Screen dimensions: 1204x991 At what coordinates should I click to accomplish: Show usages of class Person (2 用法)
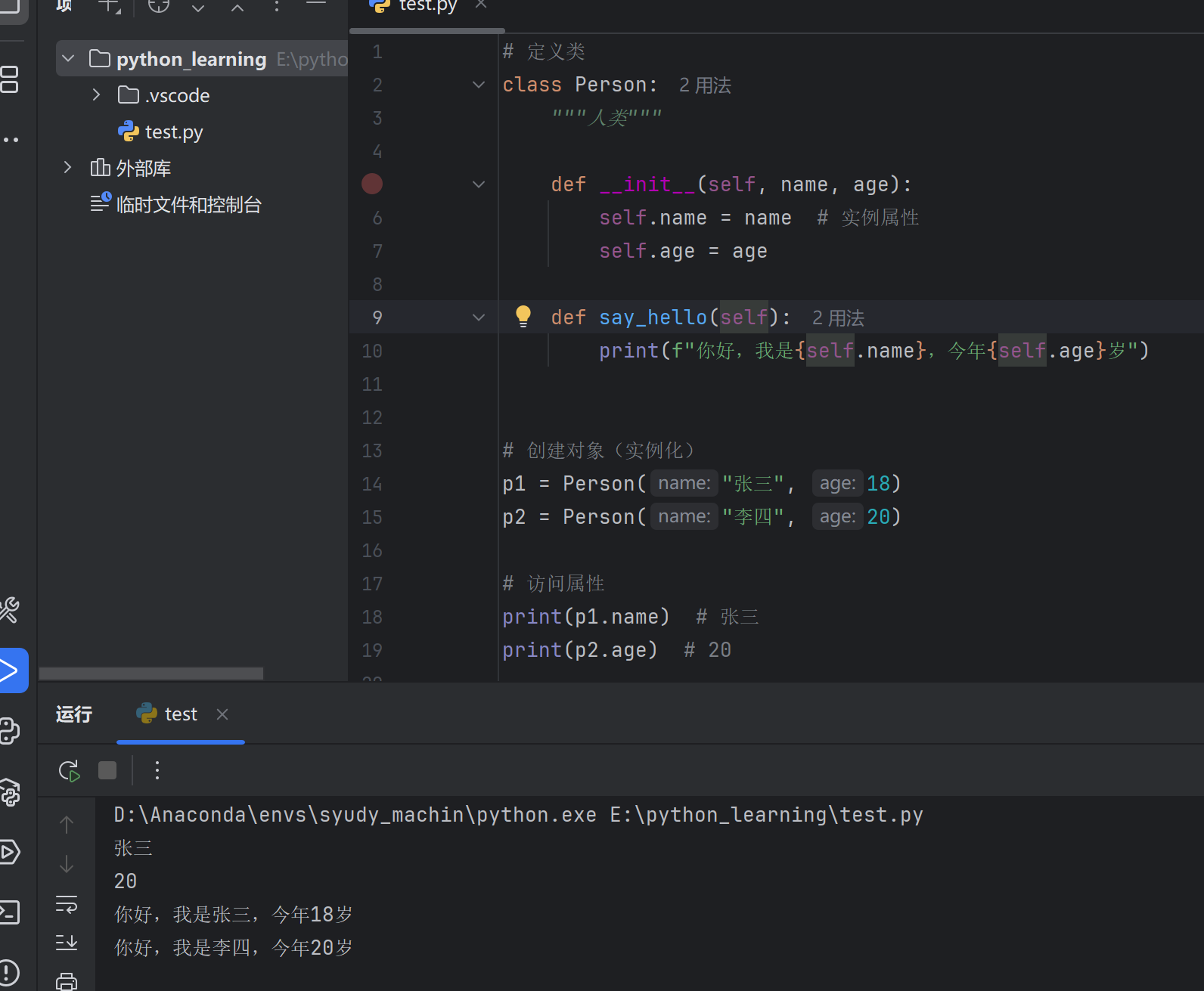pos(705,85)
